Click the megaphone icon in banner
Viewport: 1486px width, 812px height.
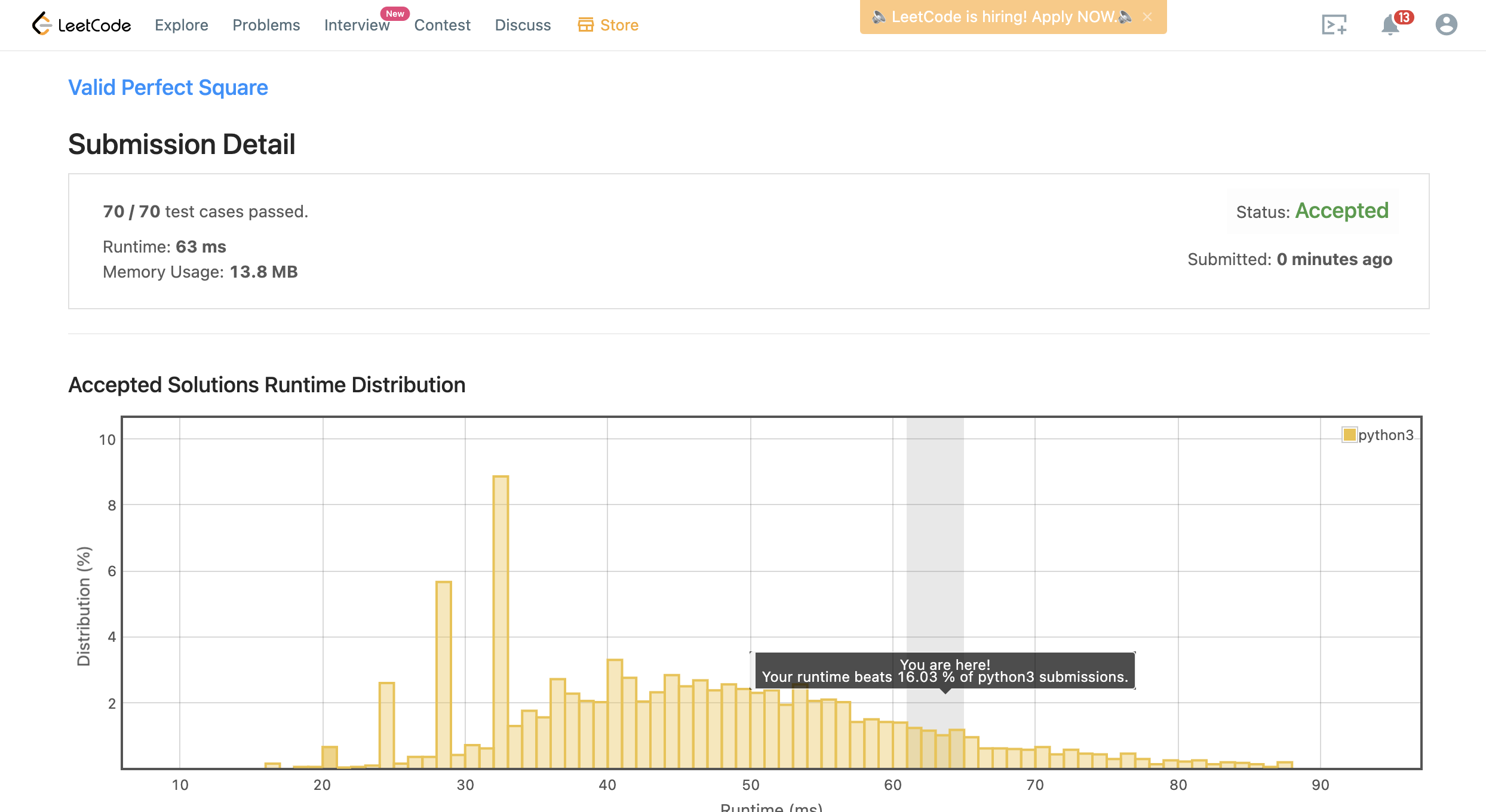coord(878,17)
